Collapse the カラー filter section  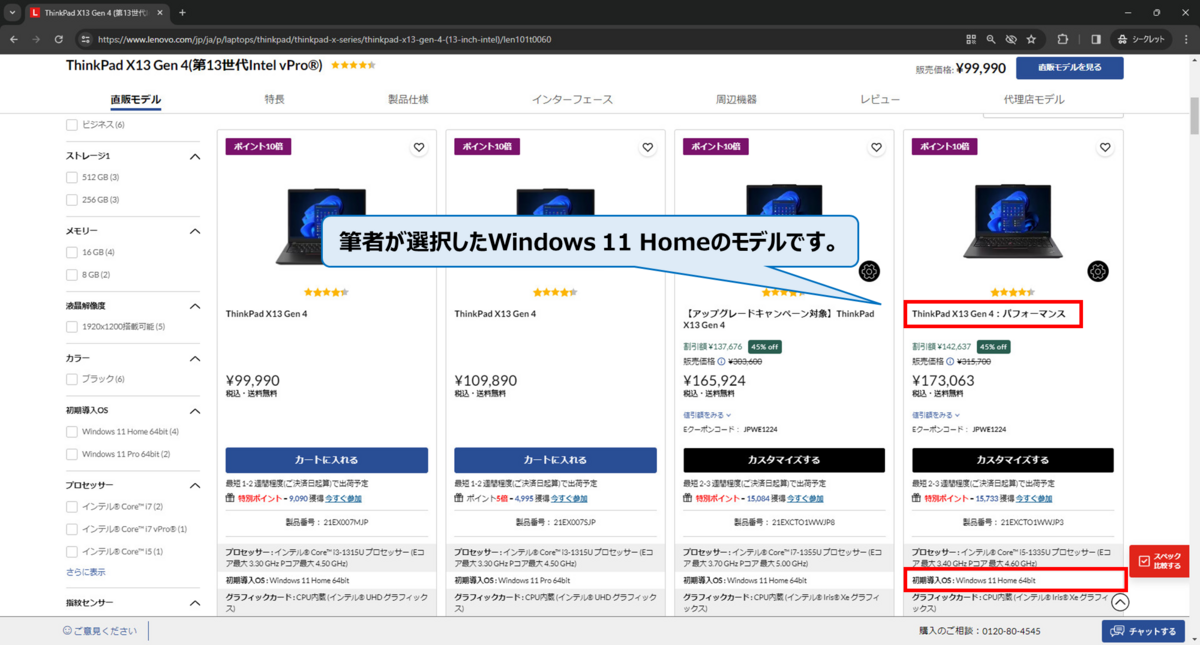pos(195,358)
